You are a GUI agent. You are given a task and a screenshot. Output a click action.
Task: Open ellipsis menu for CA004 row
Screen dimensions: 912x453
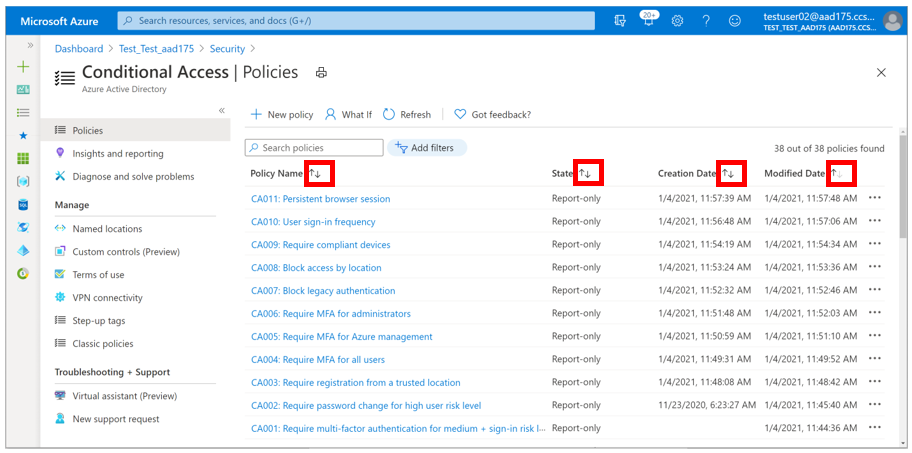coord(874,359)
